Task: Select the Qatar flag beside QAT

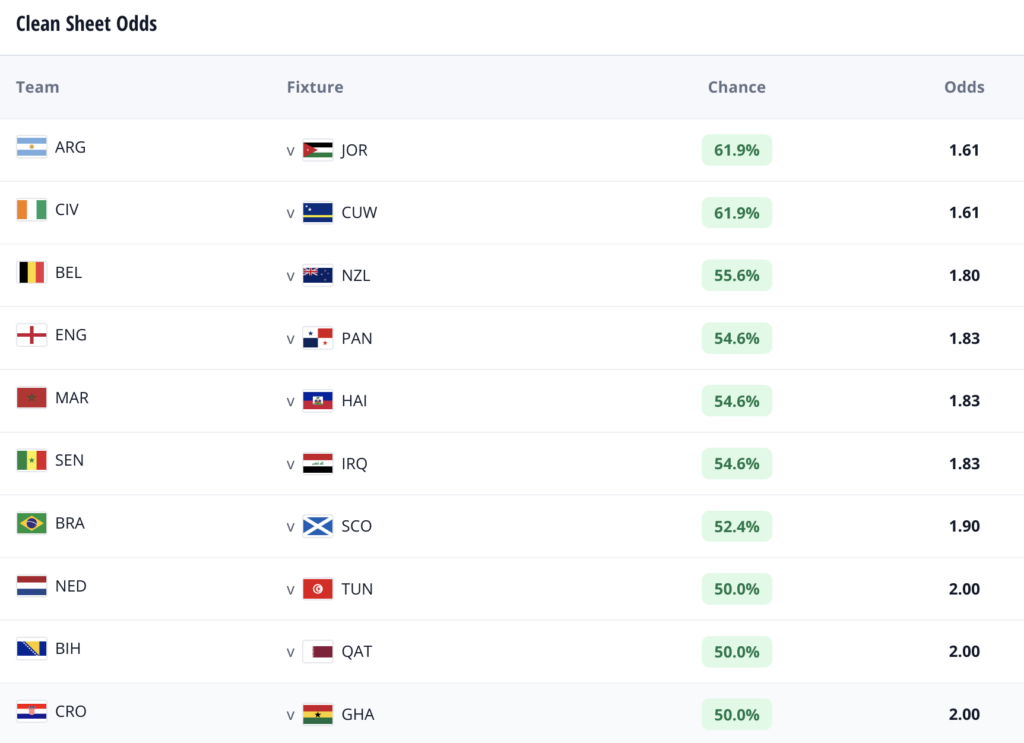Action: [x=317, y=652]
